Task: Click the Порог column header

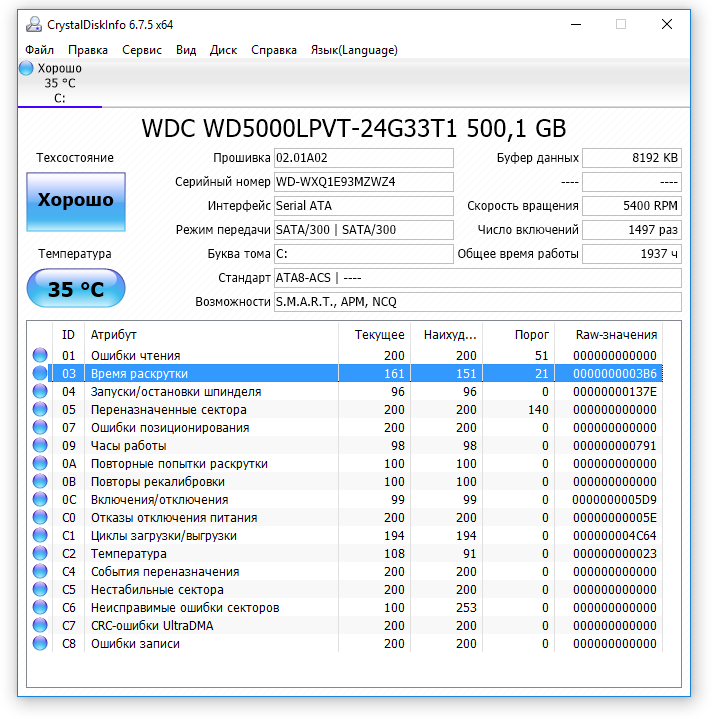Action: pos(519,335)
